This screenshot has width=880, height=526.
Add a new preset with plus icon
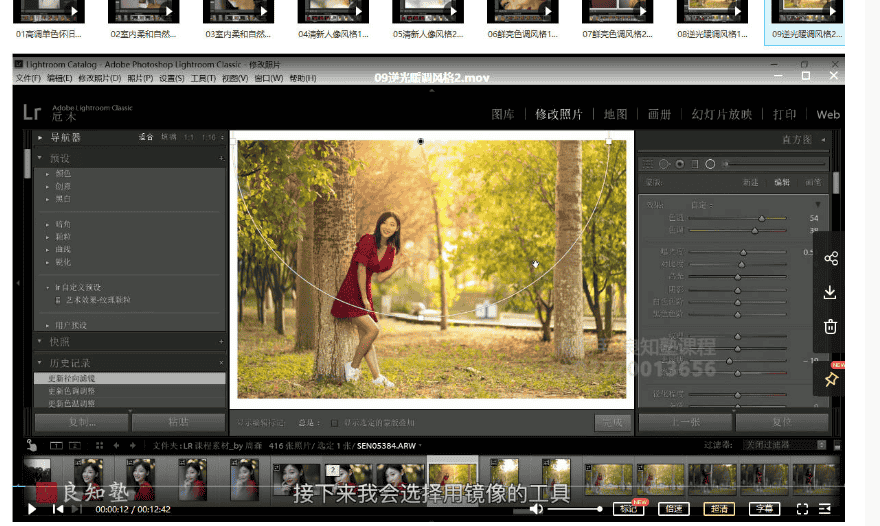pyautogui.click(x=221, y=159)
